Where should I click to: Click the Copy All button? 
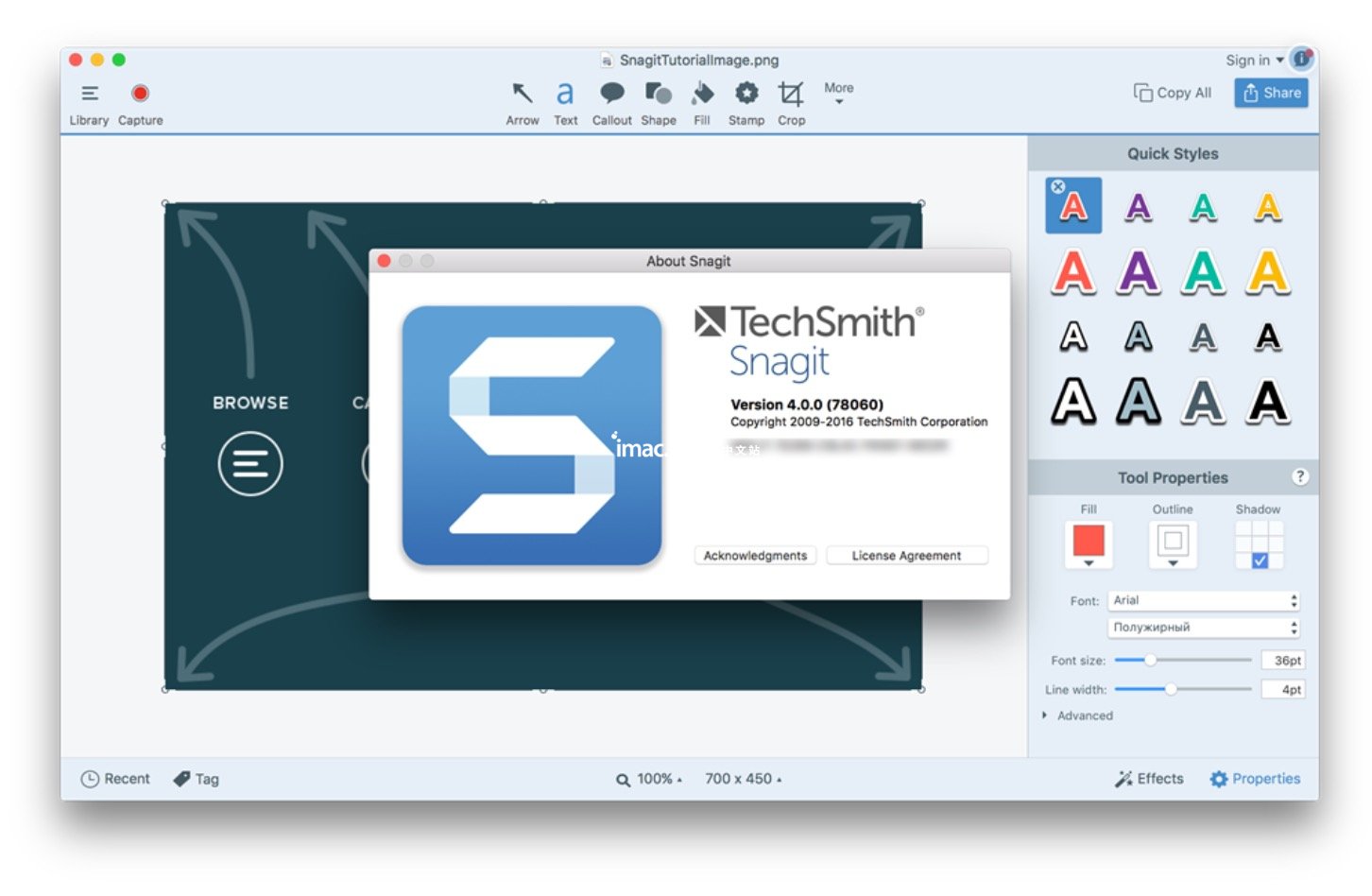(x=1173, y=93)
